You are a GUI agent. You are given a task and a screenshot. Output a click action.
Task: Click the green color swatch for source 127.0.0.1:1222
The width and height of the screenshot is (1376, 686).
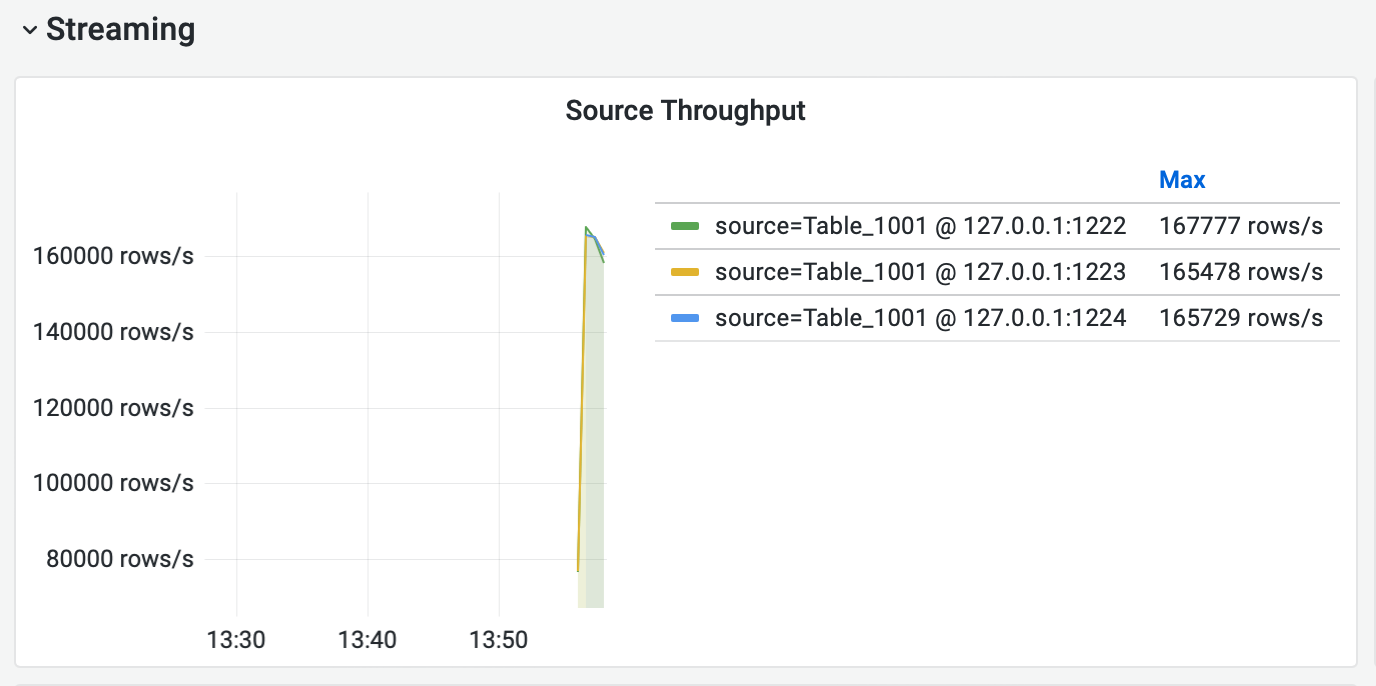tap(684, 226)
